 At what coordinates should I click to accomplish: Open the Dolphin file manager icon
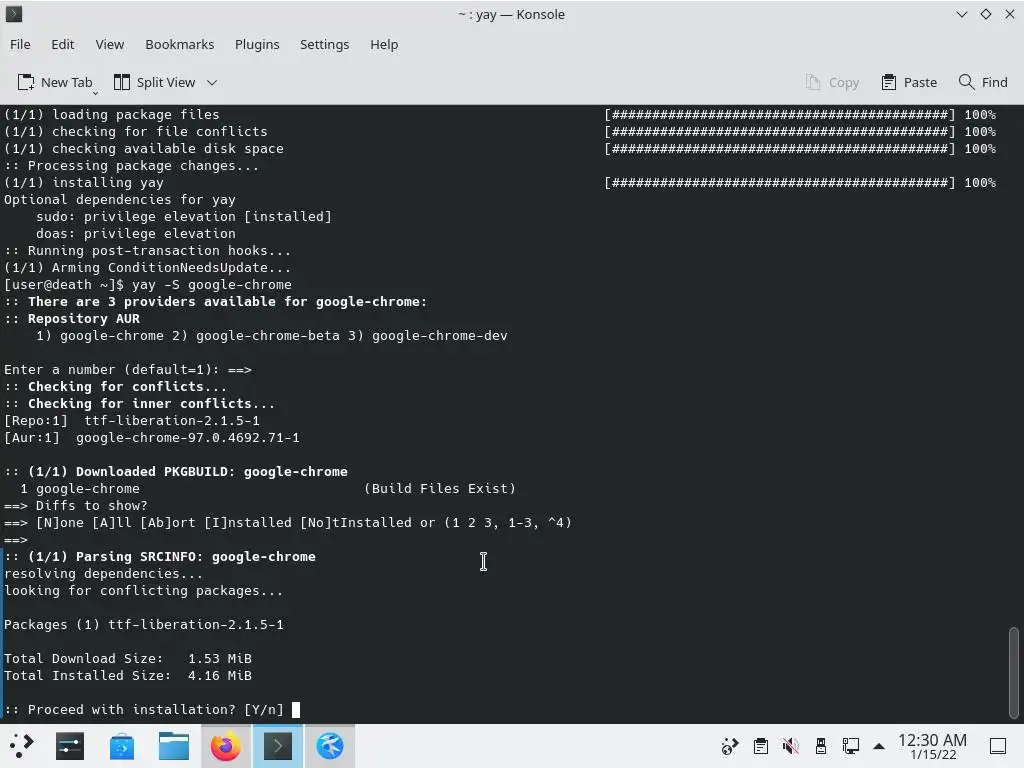(x=174, y=746)
